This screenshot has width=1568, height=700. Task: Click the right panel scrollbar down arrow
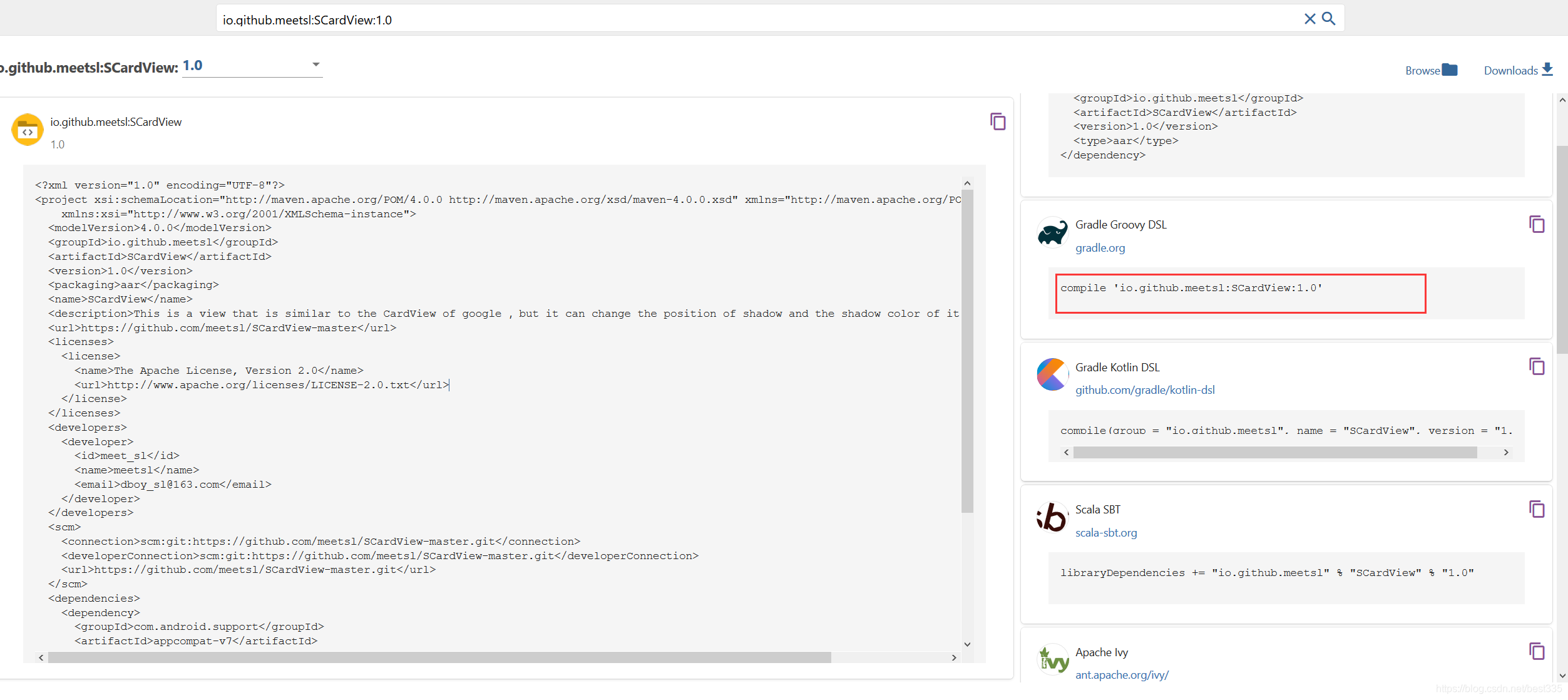[x=1562, y=676]
